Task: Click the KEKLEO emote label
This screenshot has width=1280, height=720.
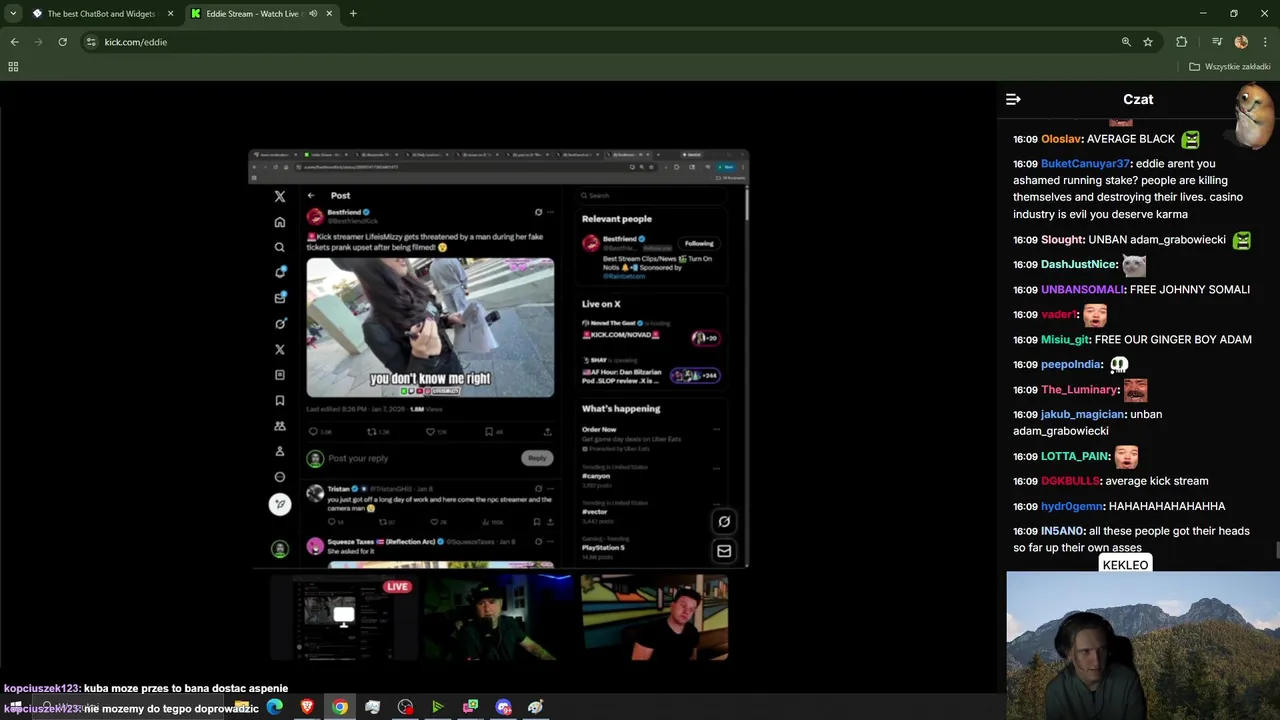Action: point(1125,565)
